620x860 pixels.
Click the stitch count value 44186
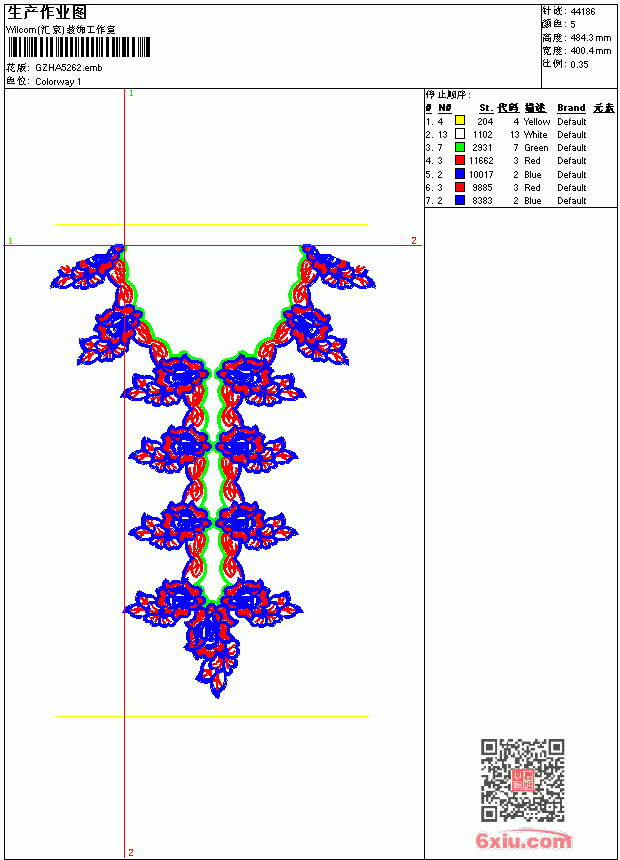[583, 11]
